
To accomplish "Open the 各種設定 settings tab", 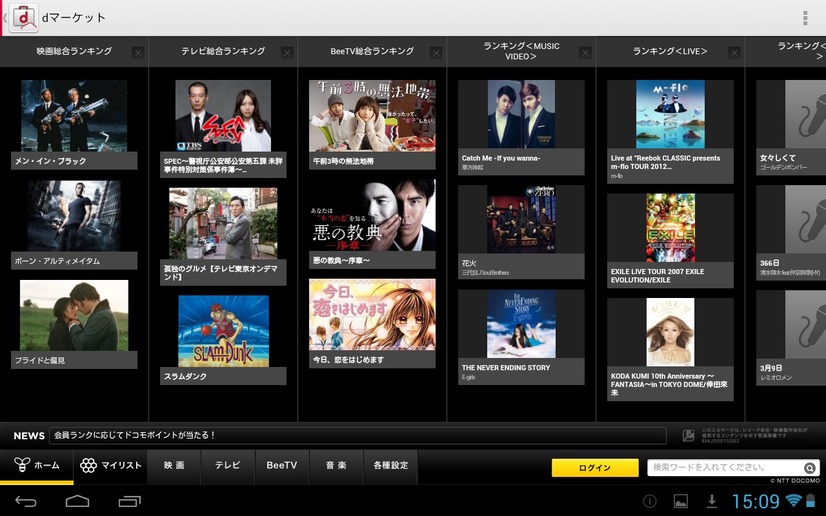I will (390, 465).
